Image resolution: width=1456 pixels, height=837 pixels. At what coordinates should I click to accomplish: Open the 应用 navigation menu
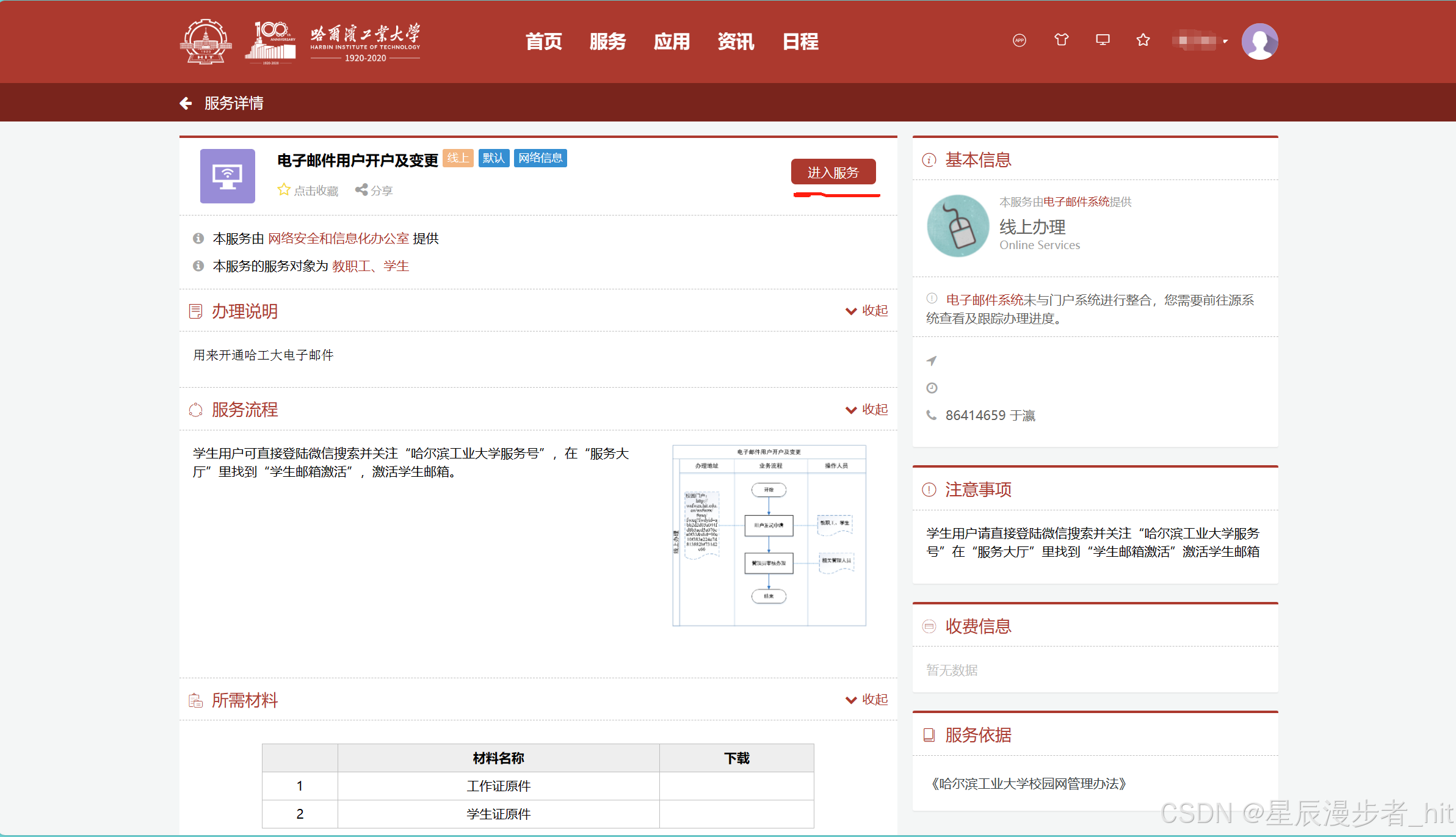pos(672,42)
